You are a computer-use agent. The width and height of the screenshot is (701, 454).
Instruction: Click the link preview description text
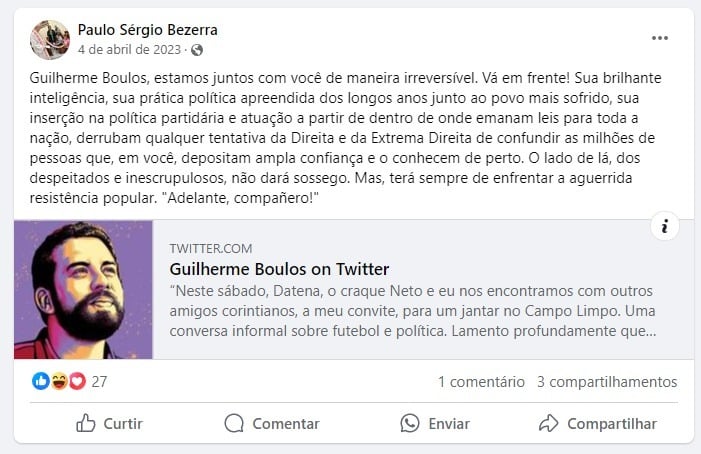(413, 310)
